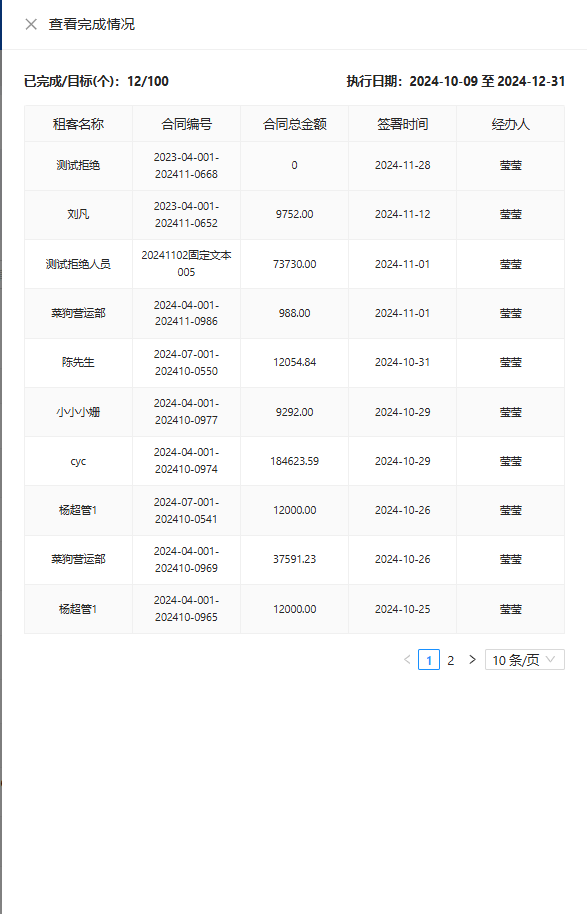Click the 签署时间 column header

[403, 124]
